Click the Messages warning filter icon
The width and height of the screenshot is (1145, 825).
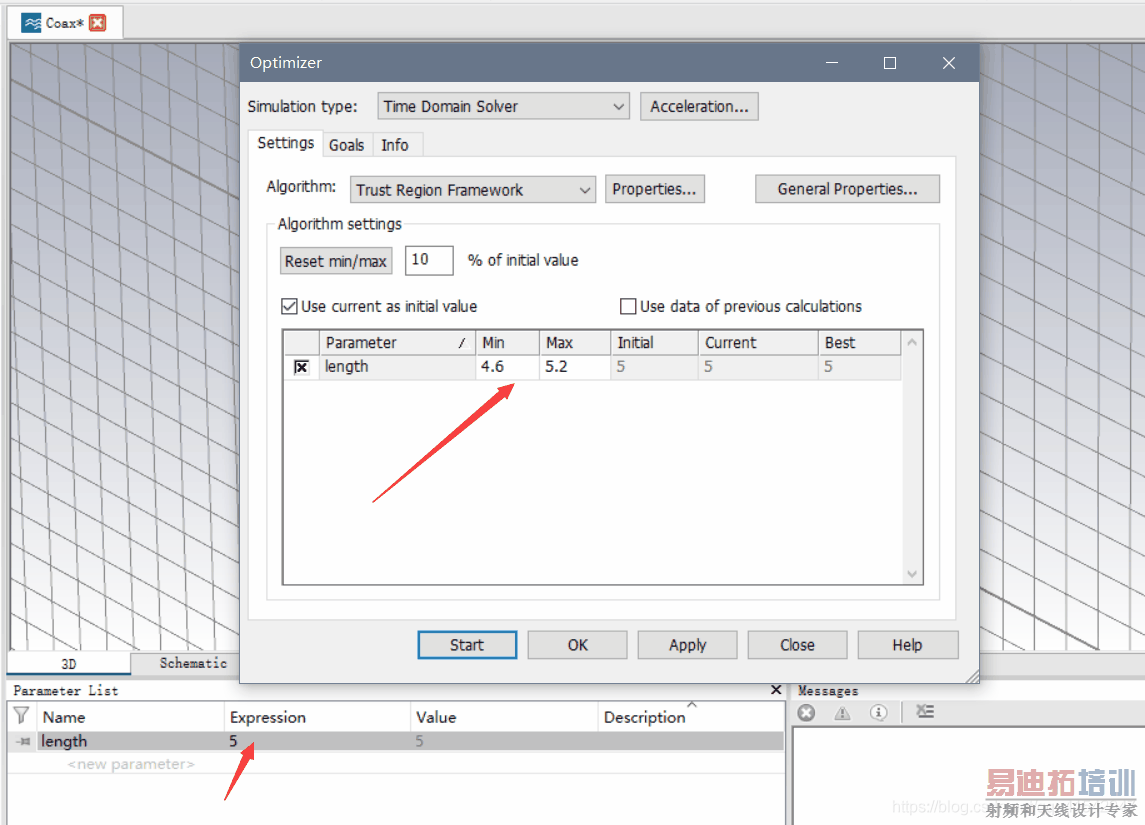click(x=842, y=713)
